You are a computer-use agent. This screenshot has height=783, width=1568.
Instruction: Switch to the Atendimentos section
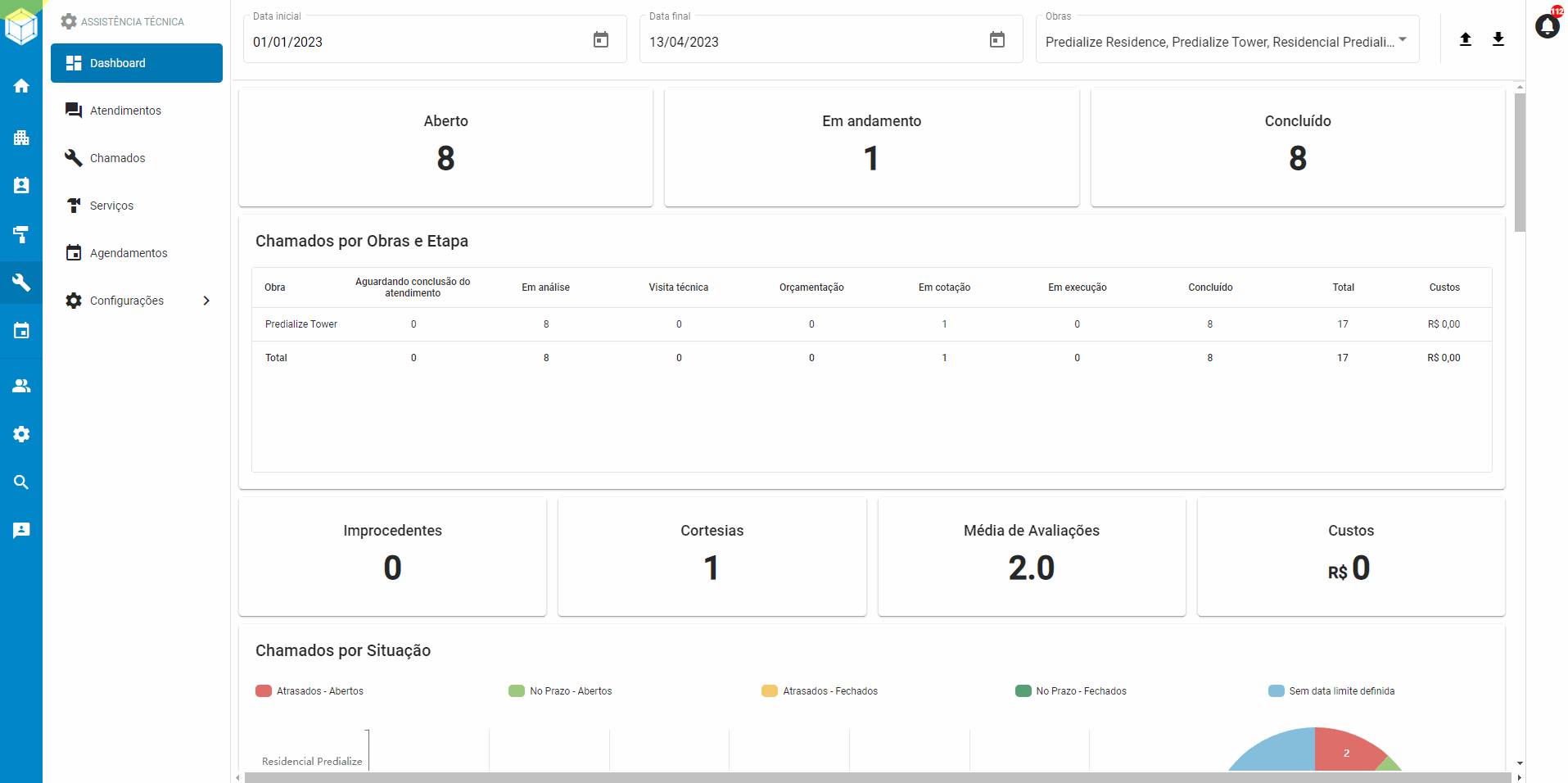[124, 110]
